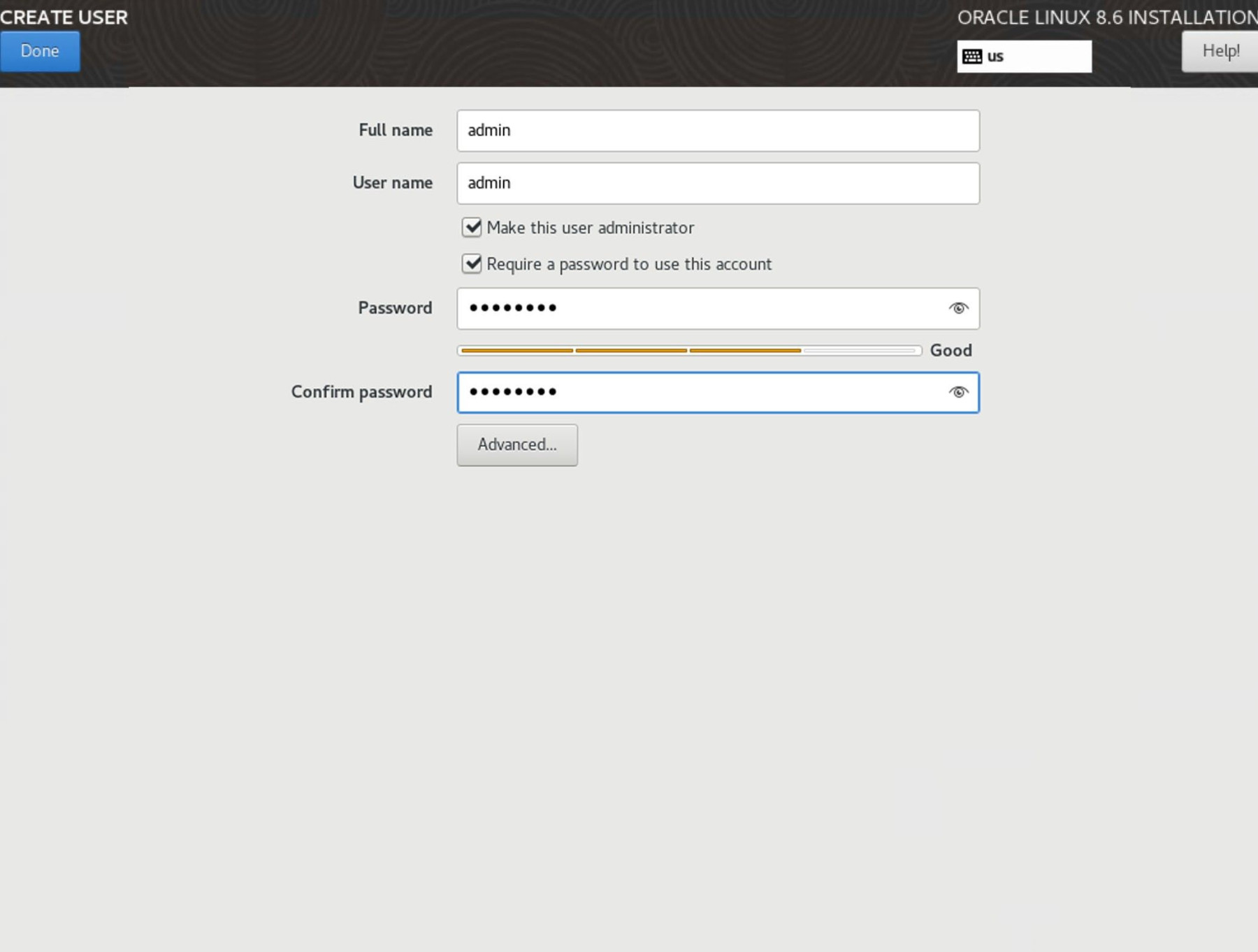Show password via Password field eye icon

click(x=958, y=308)
